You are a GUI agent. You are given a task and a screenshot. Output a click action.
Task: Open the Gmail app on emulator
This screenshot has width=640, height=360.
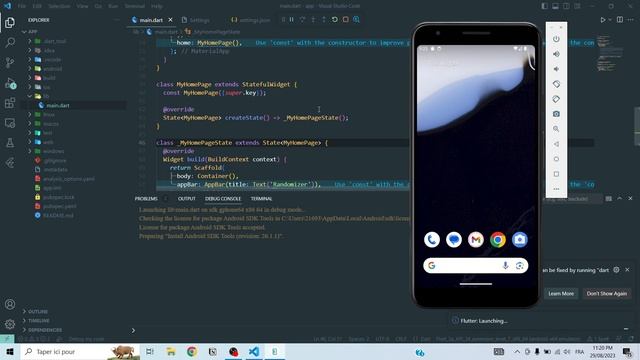(476, 240)
